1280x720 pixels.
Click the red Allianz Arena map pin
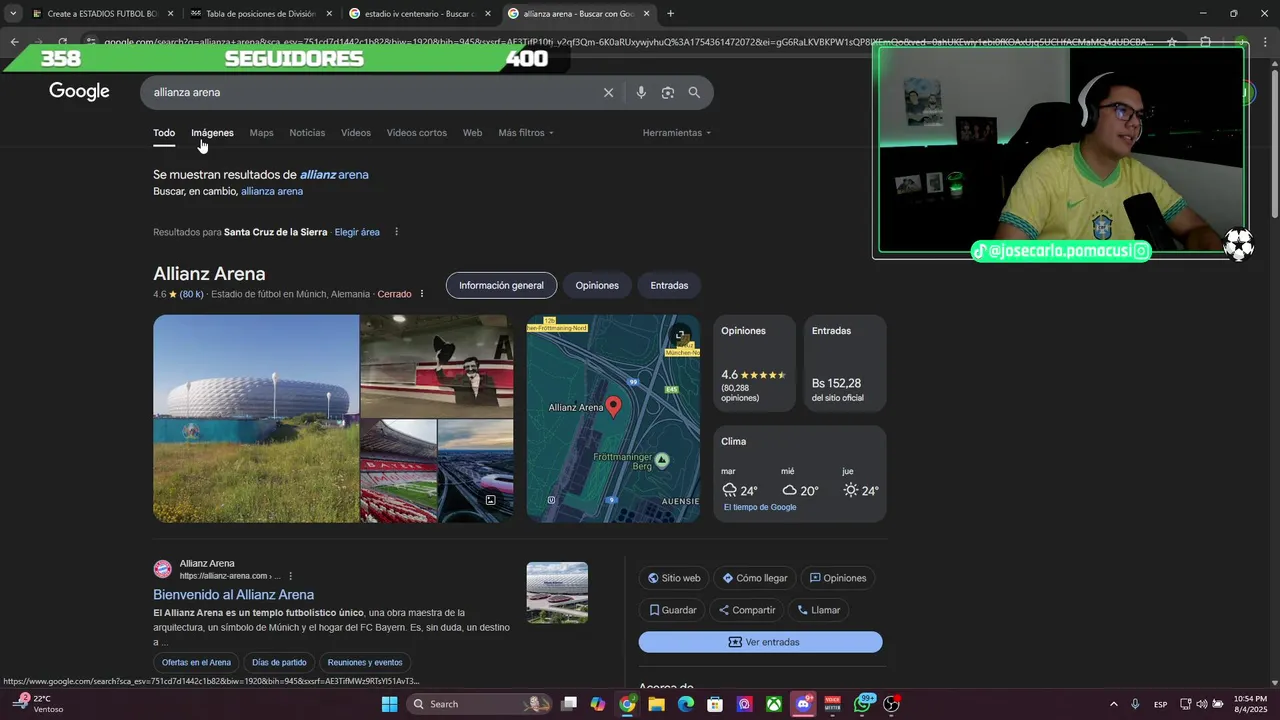tap(614, 406)
